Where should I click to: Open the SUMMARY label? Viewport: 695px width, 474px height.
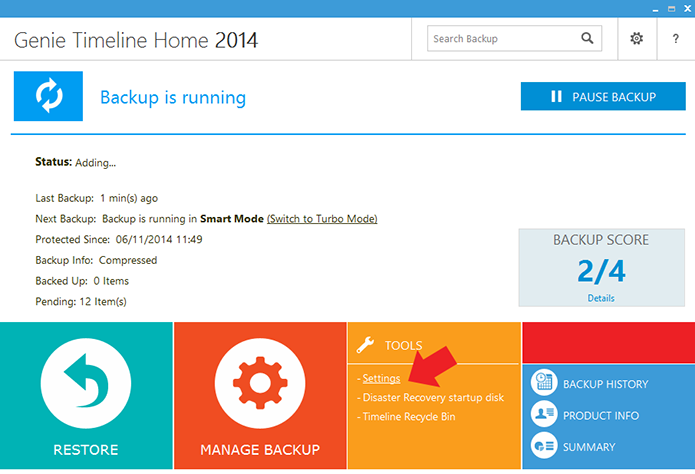pyautogui.click(x=589, y=447)
